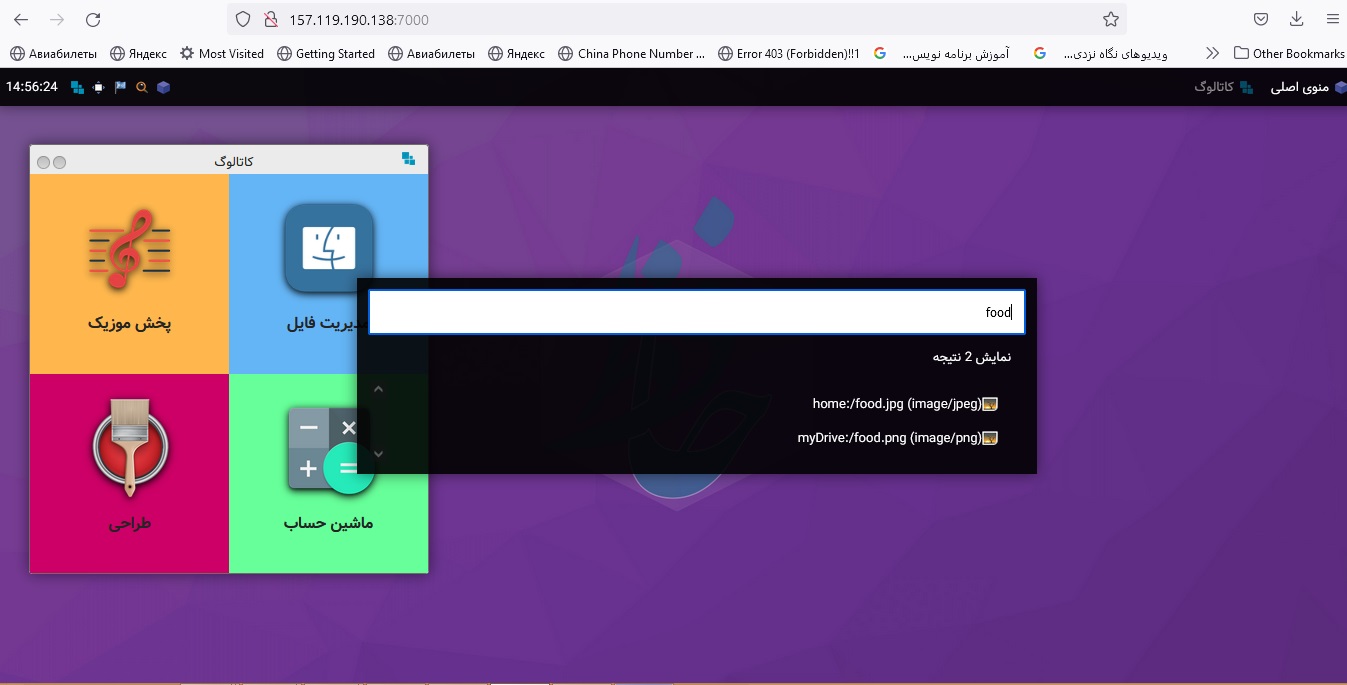Open first Авиабилеты bookmark

pyautogui.click(x=54, y=54)
